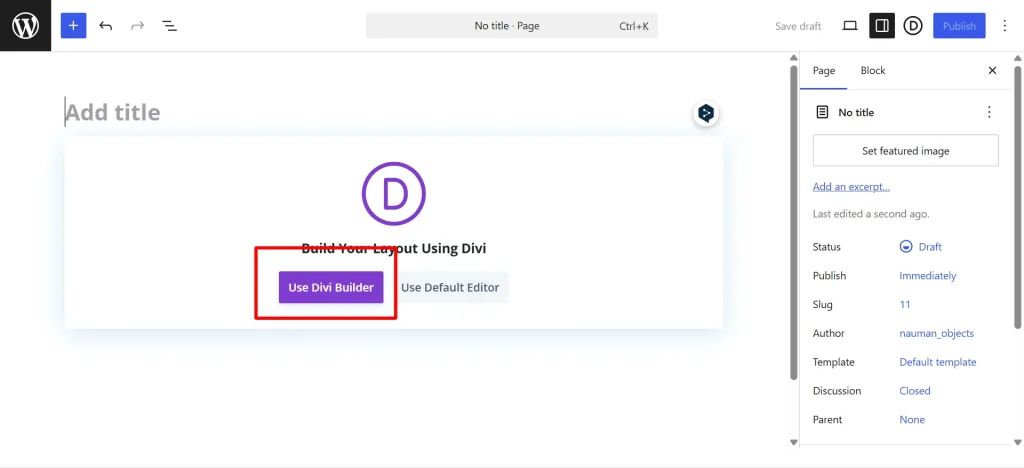The width and height of the screenshot is (1024, 468).
Task: Change the Discussion setting Closed
Action: click(914, 390)
